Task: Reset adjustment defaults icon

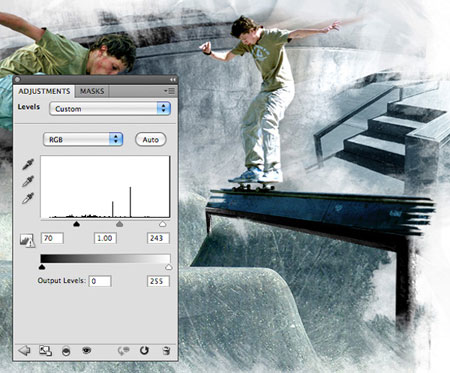Action: click(x=144, y=350)
